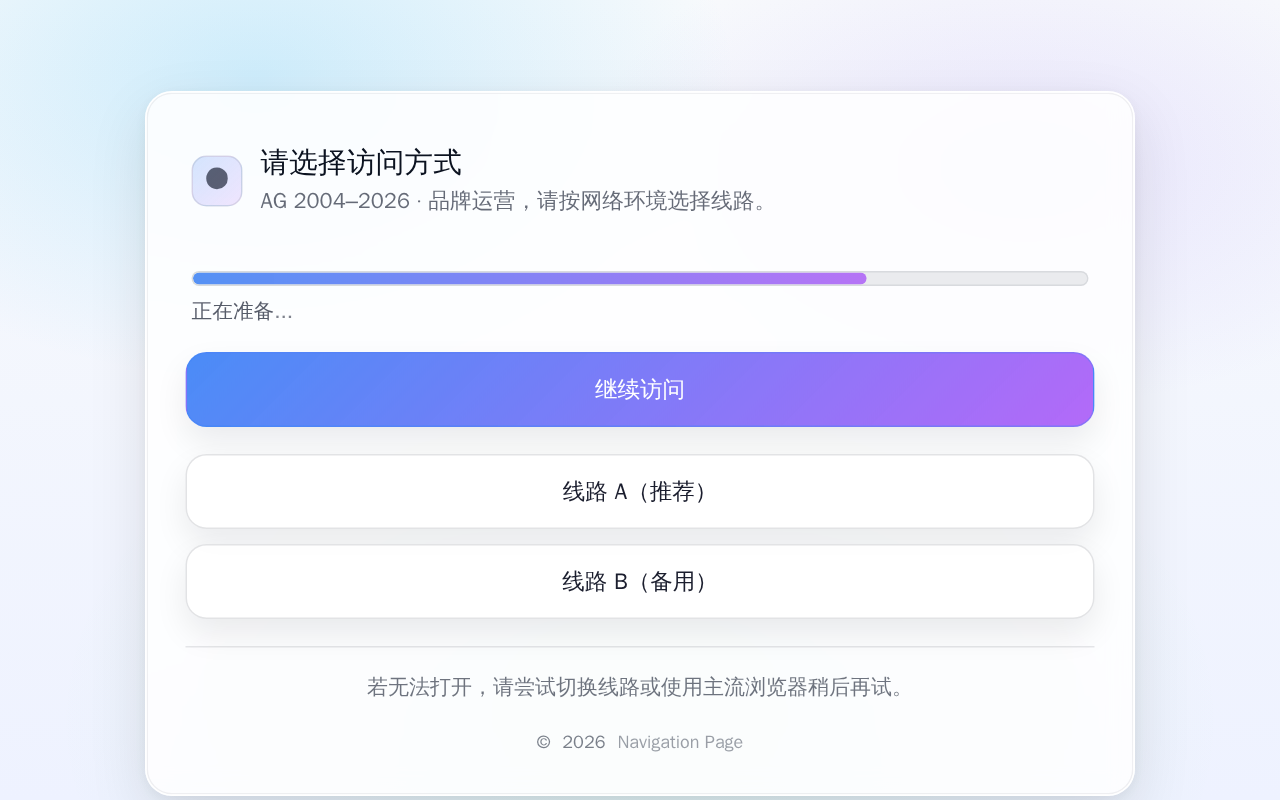Choose 线路 B（备用）option
This screenshot has width=1280, height=800.
point(639,582)
